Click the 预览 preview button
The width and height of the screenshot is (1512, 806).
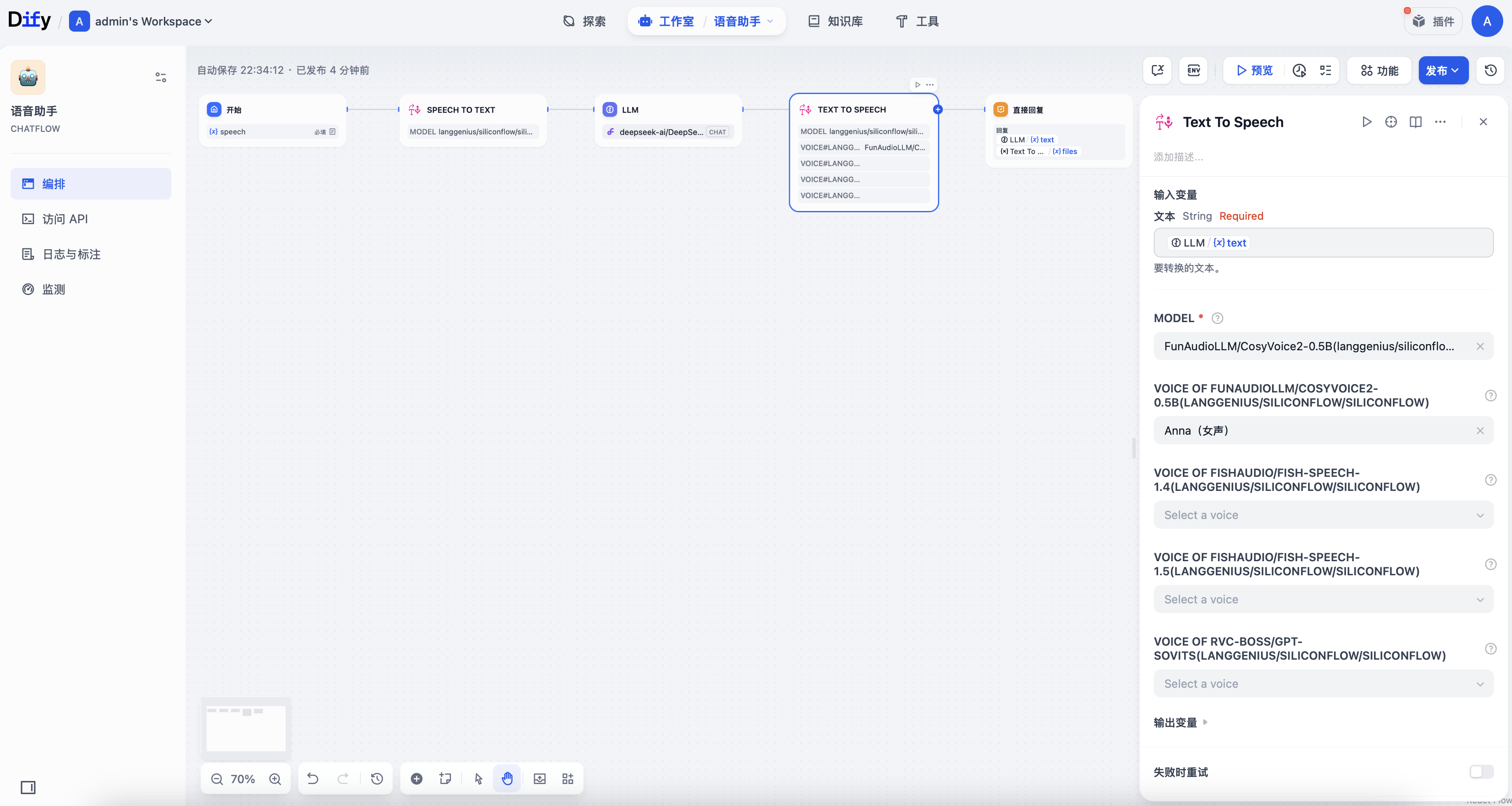(x=1254, y=70)
